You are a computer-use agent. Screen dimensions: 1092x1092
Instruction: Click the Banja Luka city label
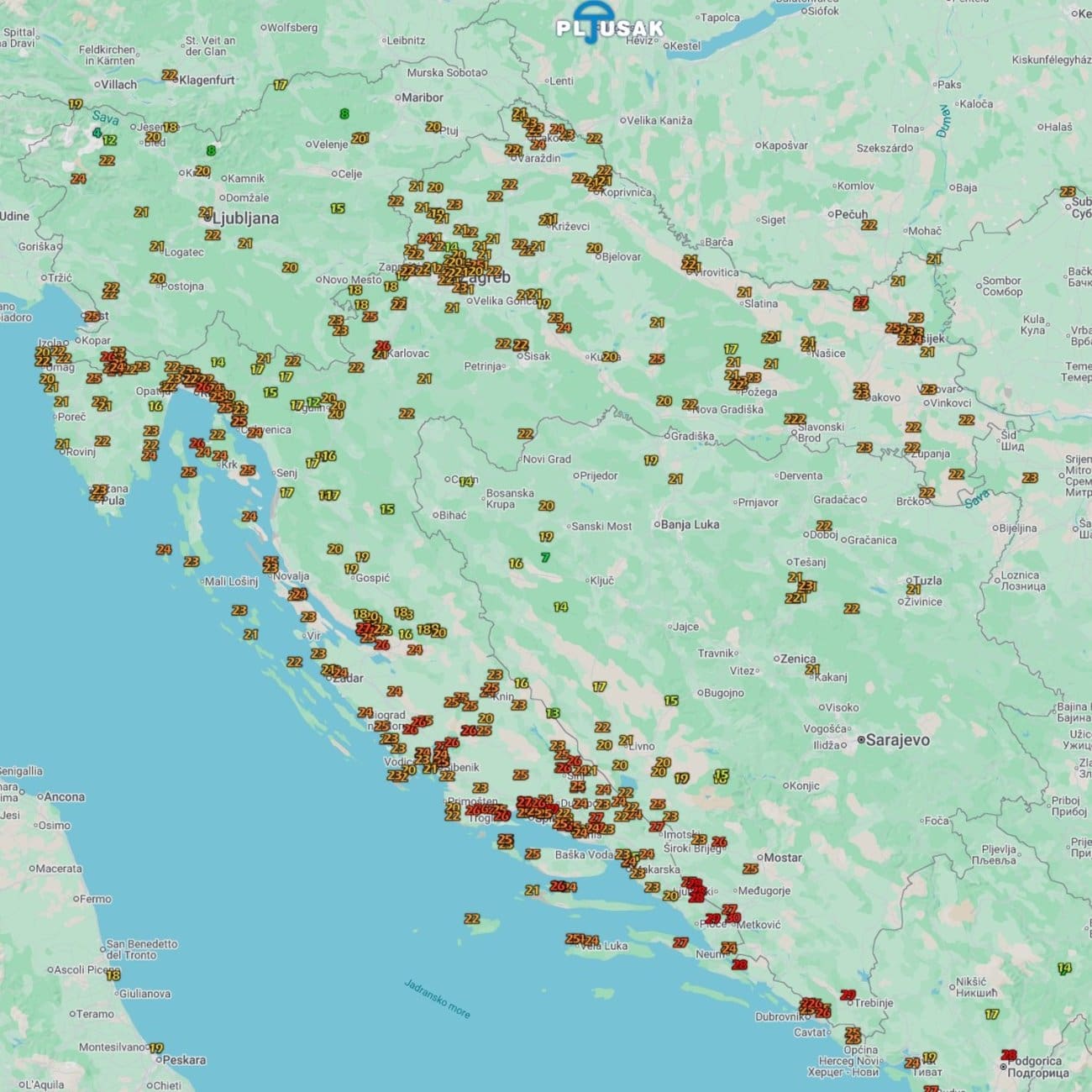(690, 524)
